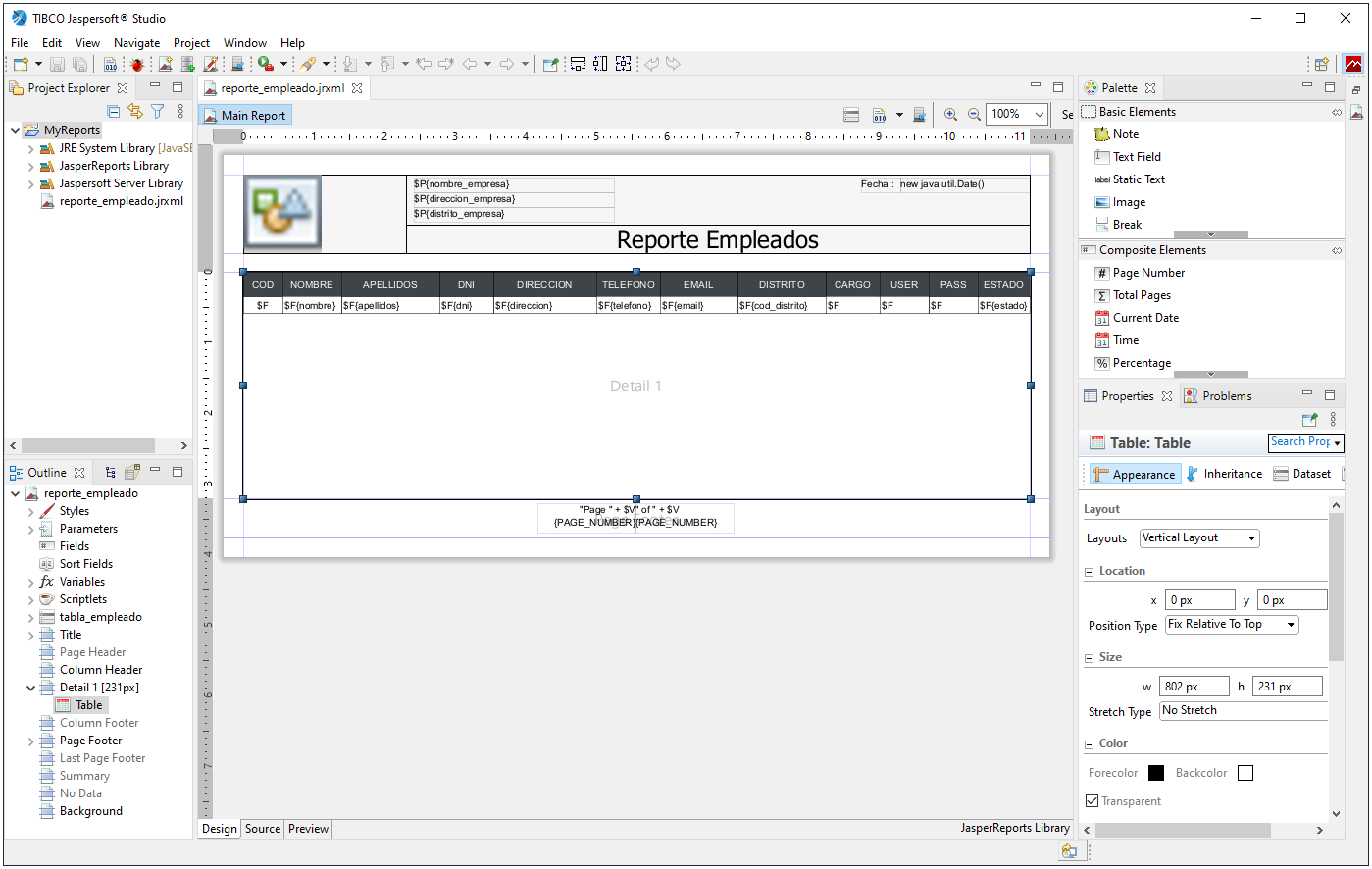
Task: Switch to the Problems tab
Action: click(x=1218, y=396)
